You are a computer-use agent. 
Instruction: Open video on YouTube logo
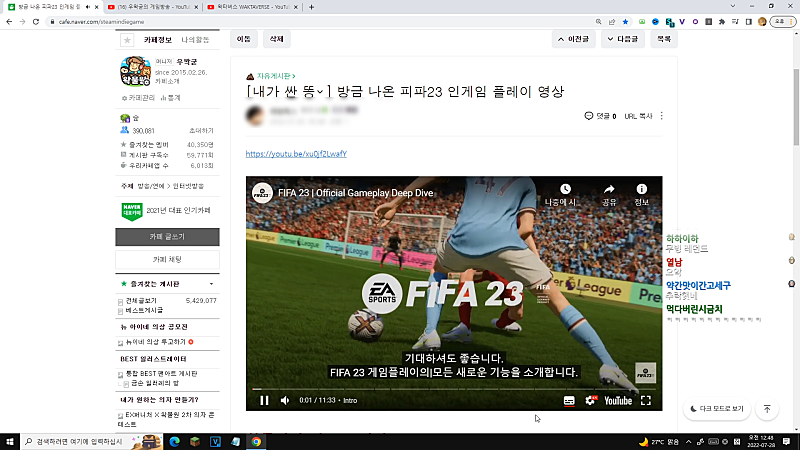click(x=618, y=401)
